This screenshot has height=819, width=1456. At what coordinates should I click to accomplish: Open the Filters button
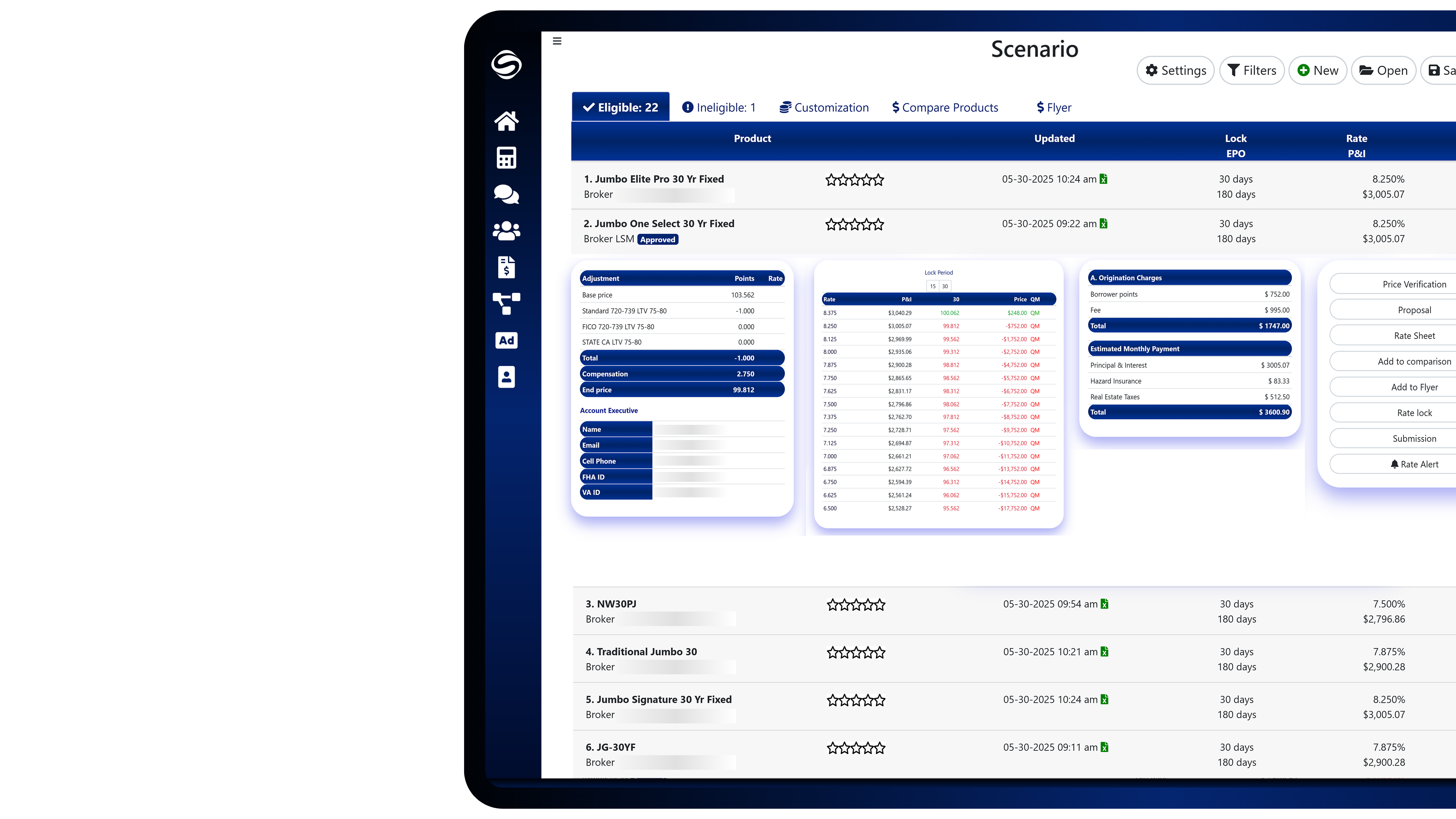click(1252, 71)
